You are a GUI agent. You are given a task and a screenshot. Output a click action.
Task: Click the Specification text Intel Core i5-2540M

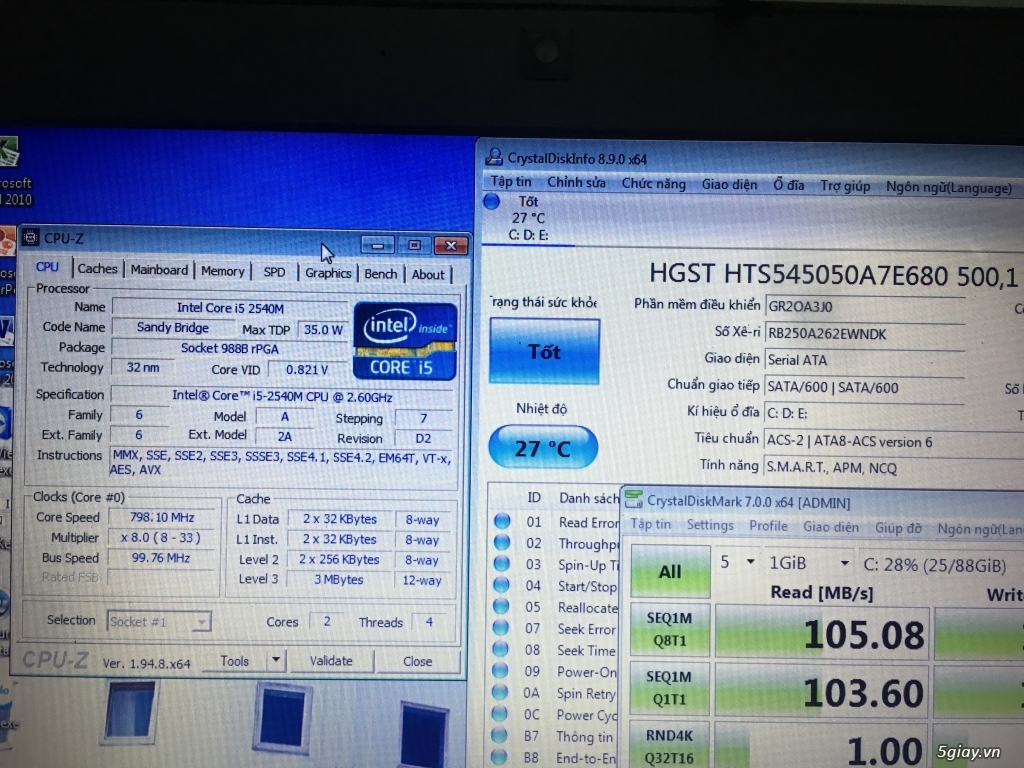(x=282, y=396)
